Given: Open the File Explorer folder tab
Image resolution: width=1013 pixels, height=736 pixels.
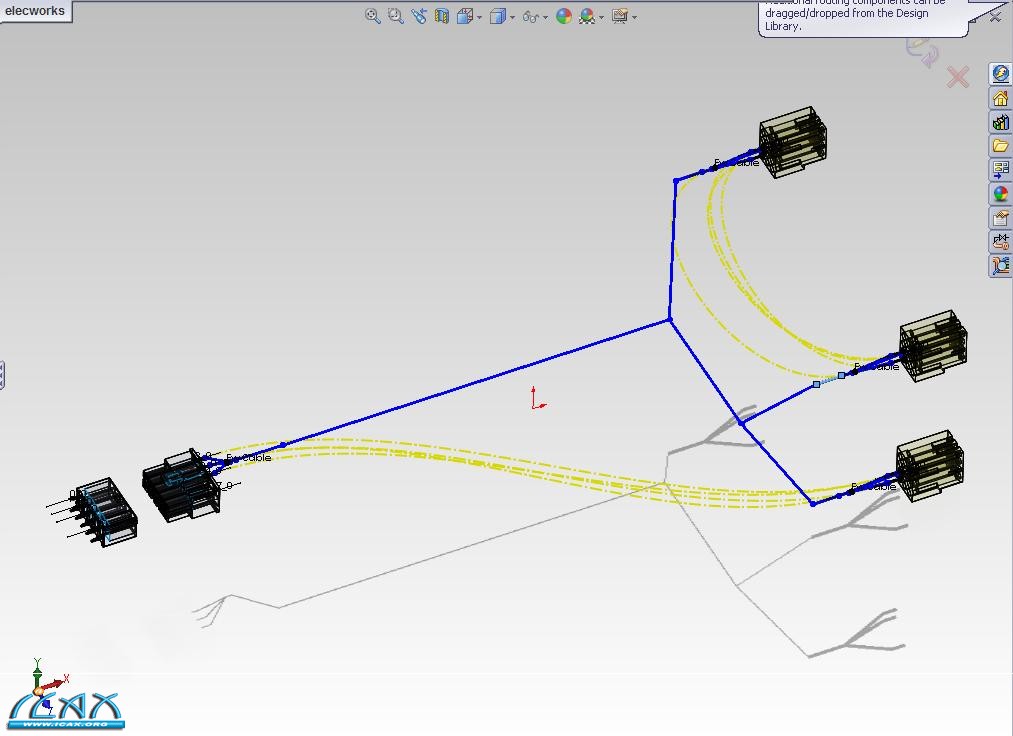Looking at the screenshot, I should 1000,146.
